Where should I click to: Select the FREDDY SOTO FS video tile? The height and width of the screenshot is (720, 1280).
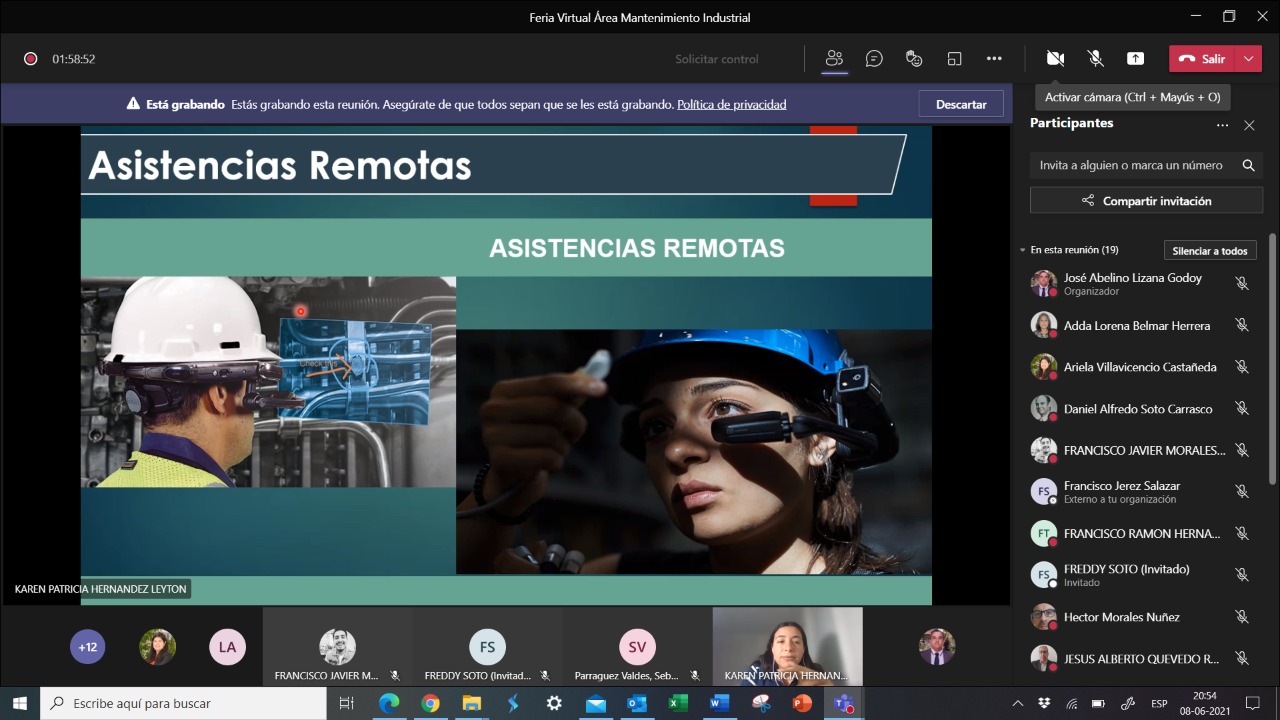[487, 646]
